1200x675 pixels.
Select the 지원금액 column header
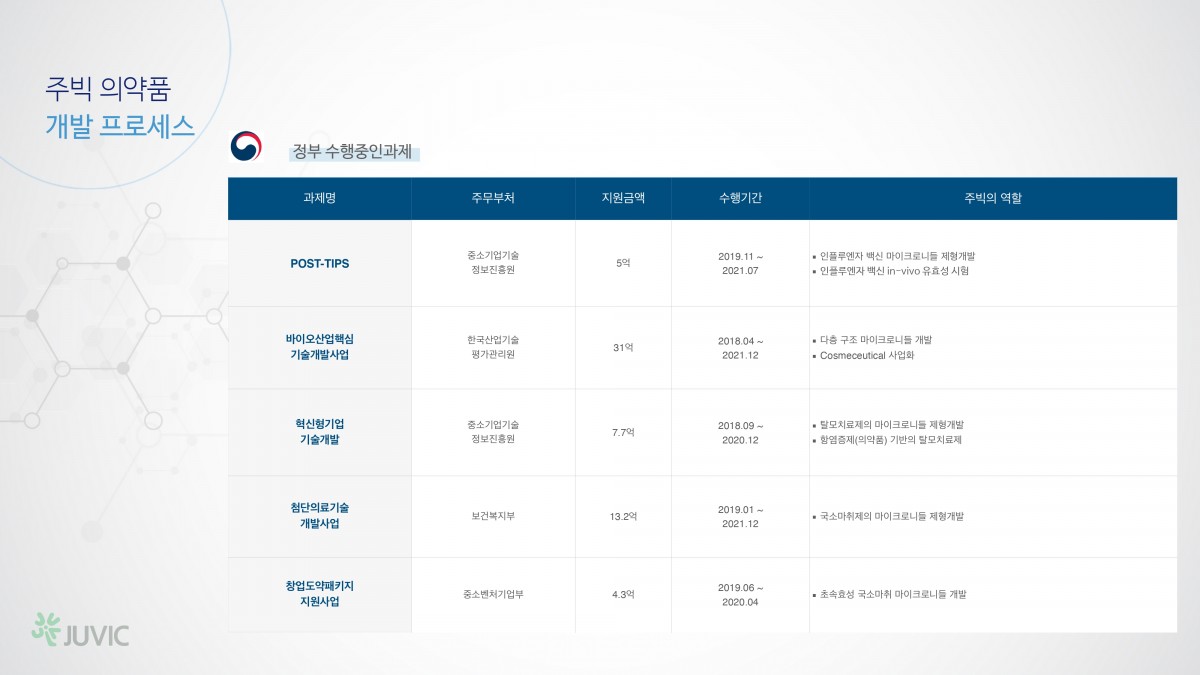coord(623,198)
